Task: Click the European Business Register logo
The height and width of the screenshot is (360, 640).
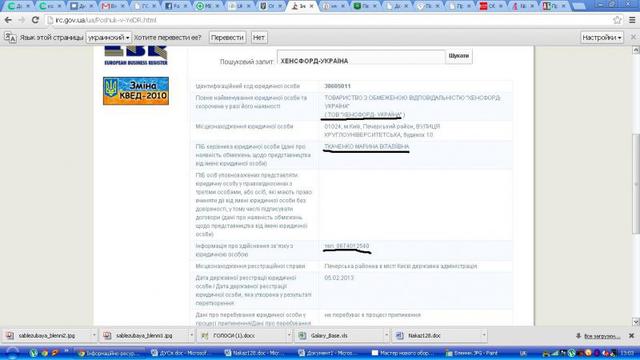Action: (136, 56)
